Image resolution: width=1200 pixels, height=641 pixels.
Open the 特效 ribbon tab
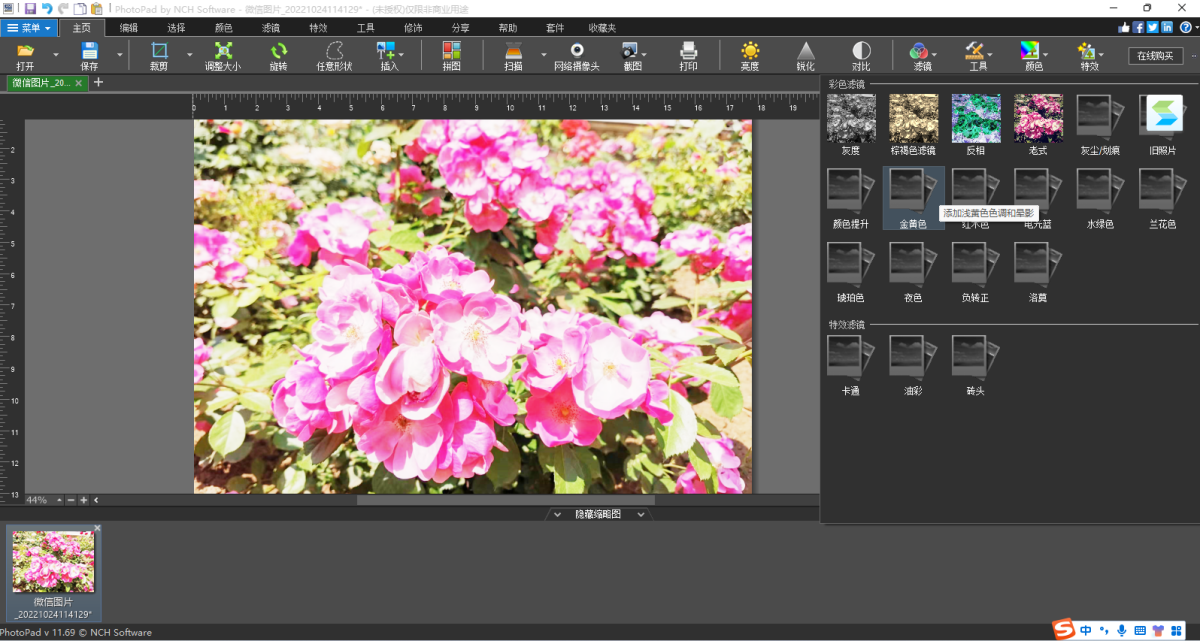click(318, 28)
